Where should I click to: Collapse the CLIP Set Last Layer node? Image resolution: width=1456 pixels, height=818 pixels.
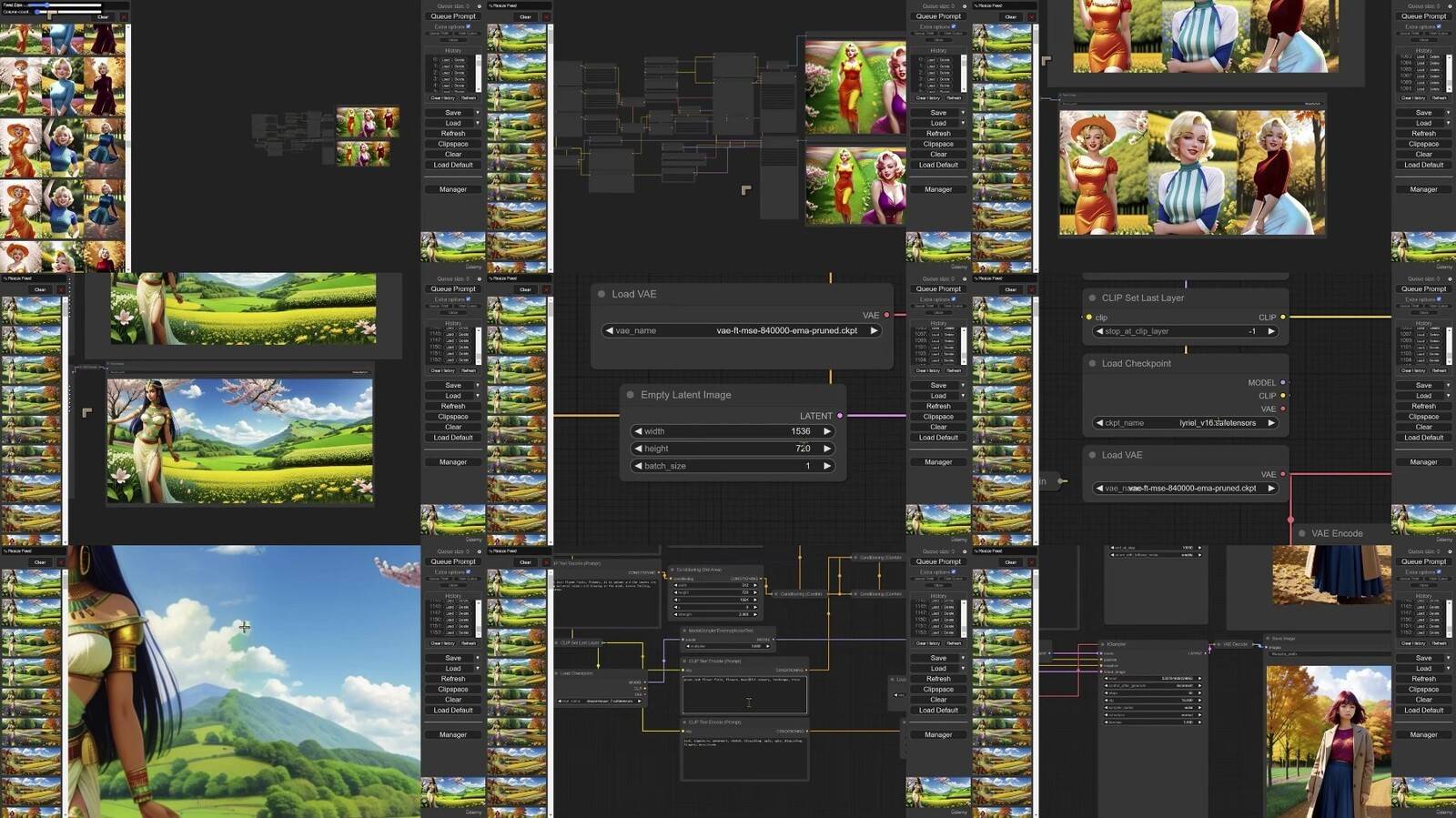(1092, 298)
